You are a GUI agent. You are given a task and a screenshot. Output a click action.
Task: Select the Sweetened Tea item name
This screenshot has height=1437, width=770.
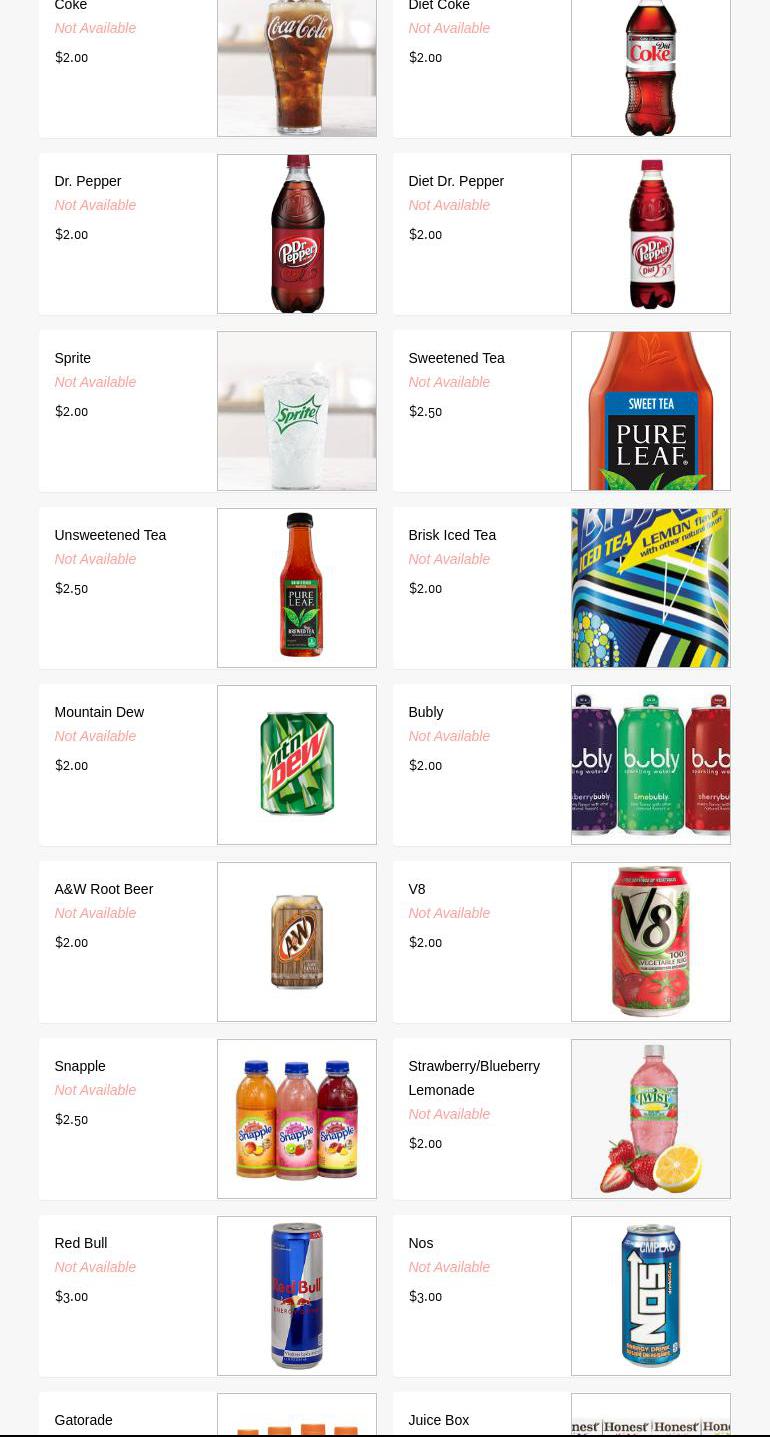coord(456,358)
